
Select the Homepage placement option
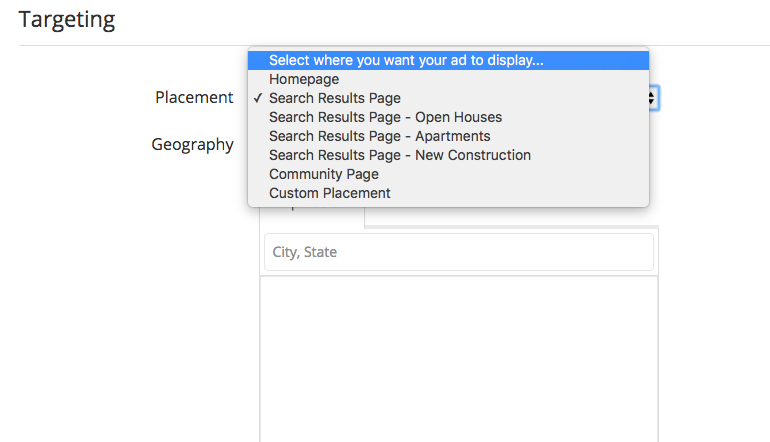[x=448, y=79]
